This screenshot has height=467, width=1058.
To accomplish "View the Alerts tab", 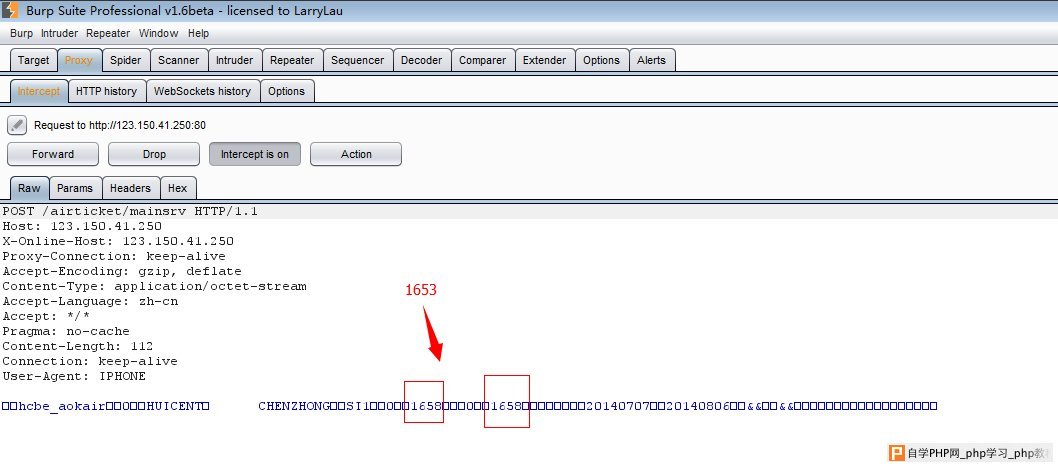I will tap(652, 60).
